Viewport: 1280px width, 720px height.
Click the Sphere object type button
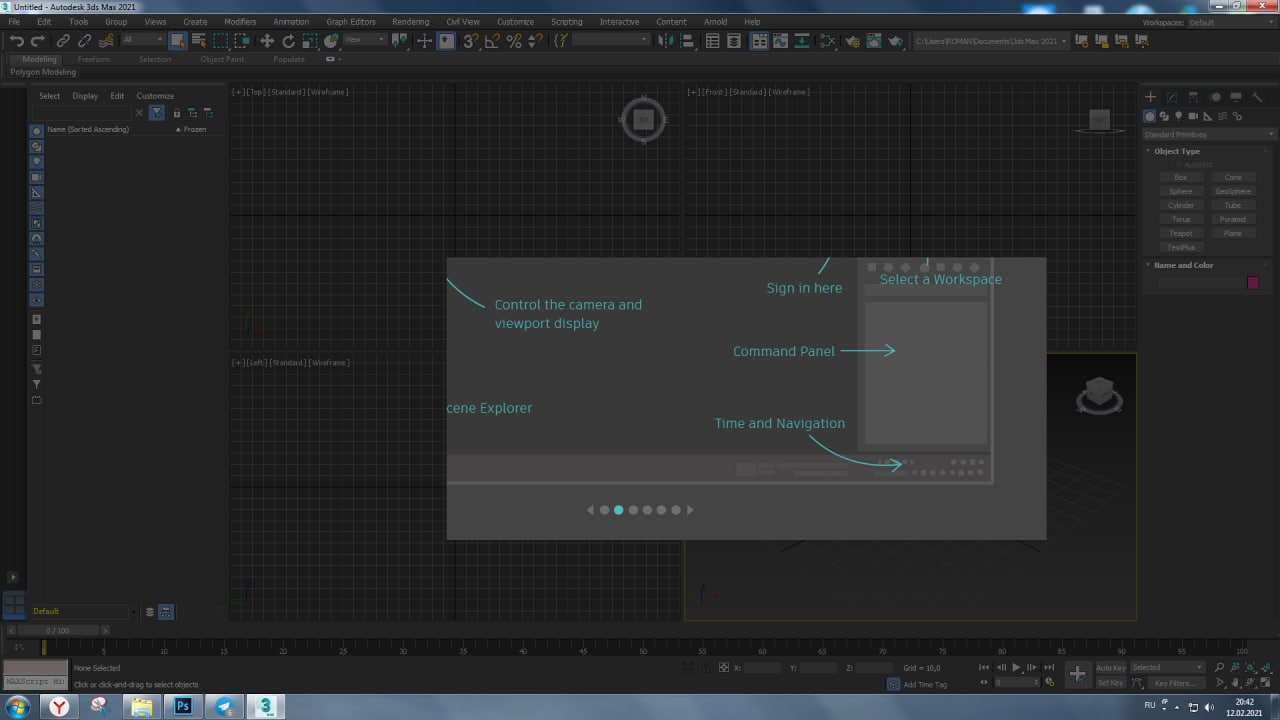pos(1181,191)
